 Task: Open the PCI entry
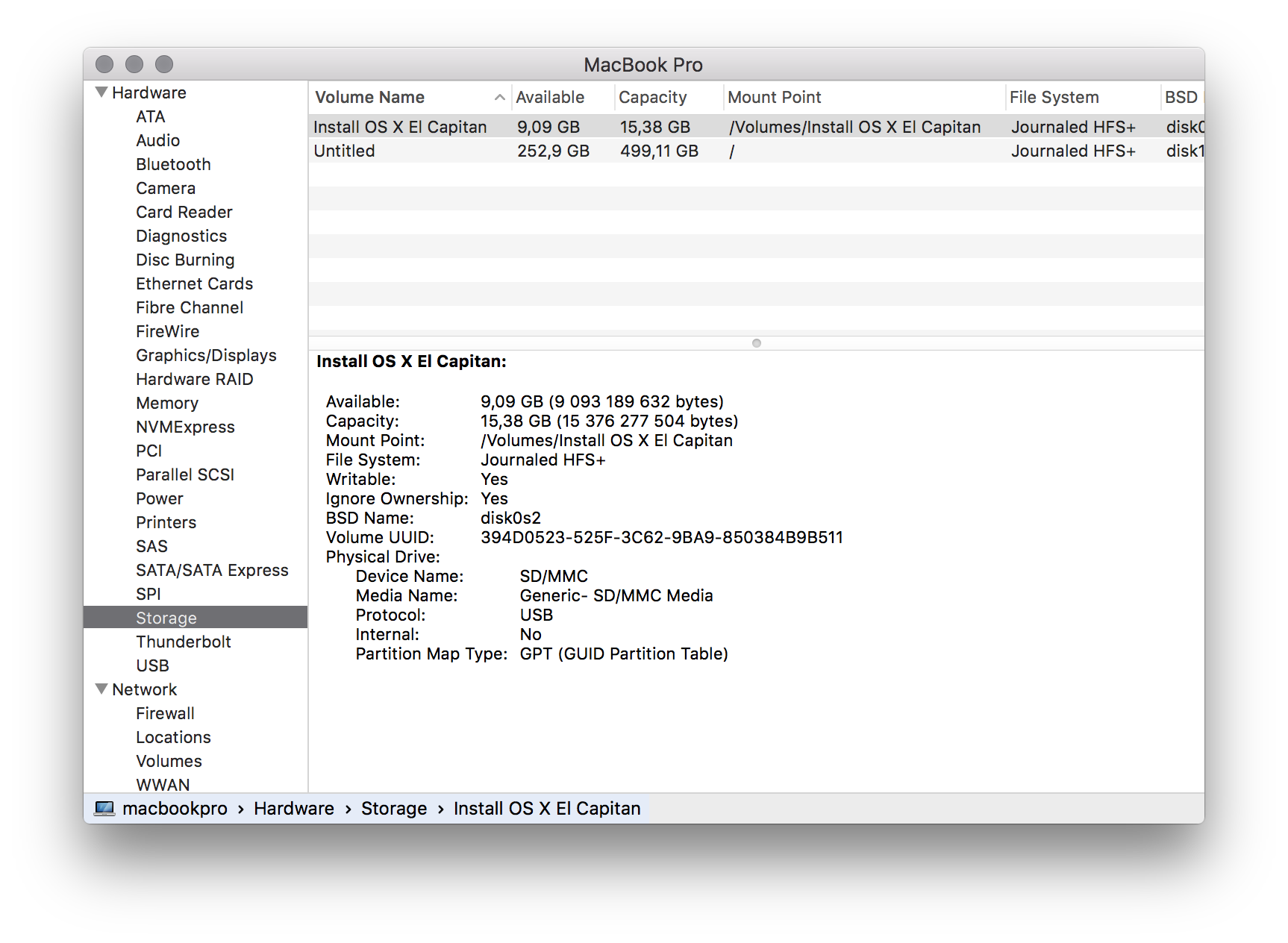click(149, 451)
